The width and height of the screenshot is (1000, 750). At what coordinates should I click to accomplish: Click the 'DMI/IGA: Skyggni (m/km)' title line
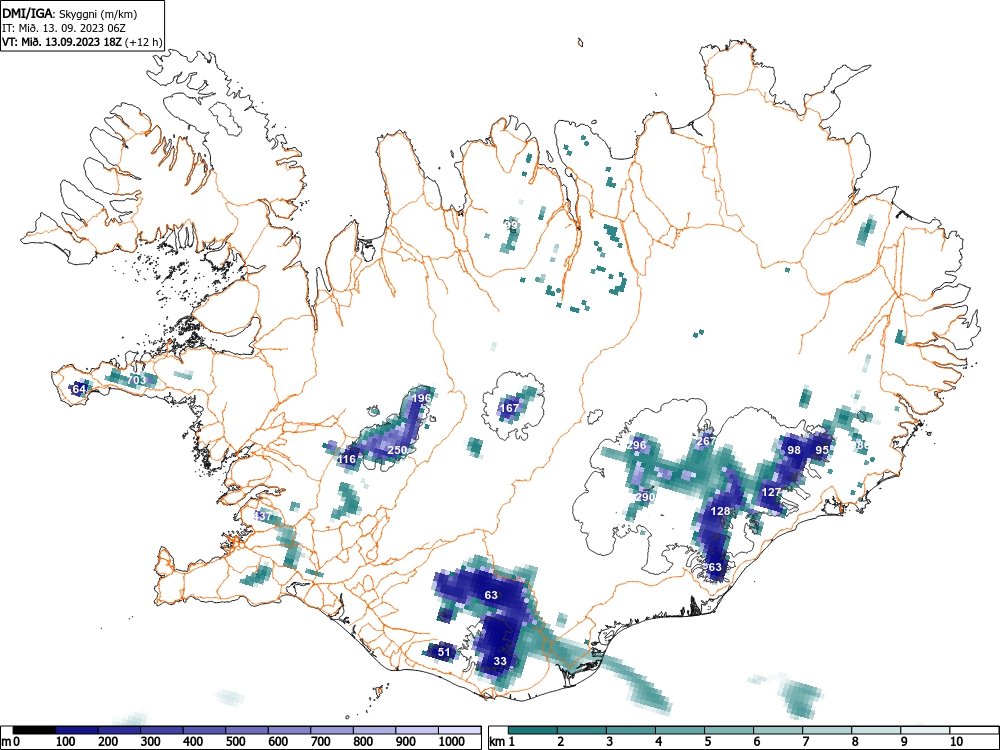tap(70, 14)
